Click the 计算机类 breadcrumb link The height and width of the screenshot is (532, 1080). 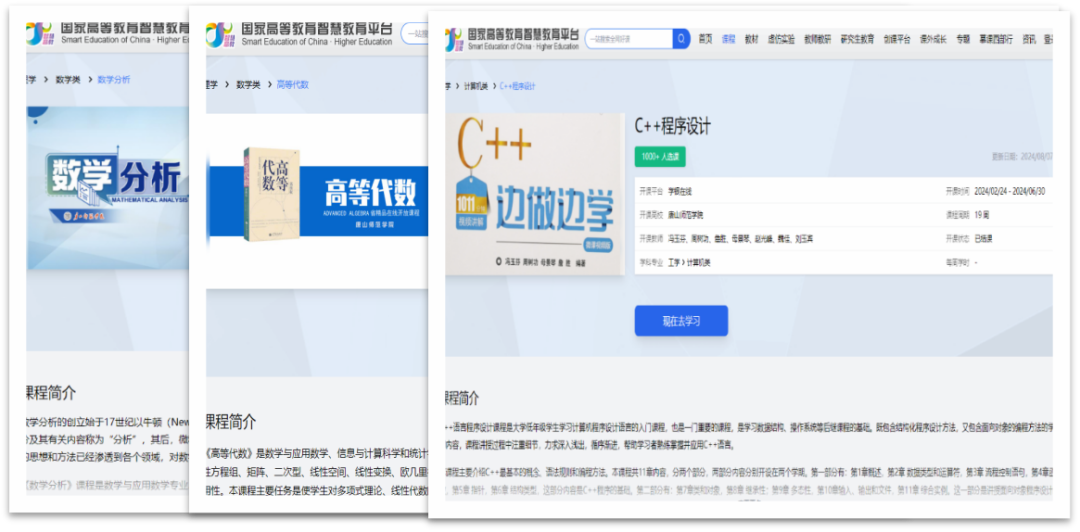pyautogui.click(x=477, y=87)
